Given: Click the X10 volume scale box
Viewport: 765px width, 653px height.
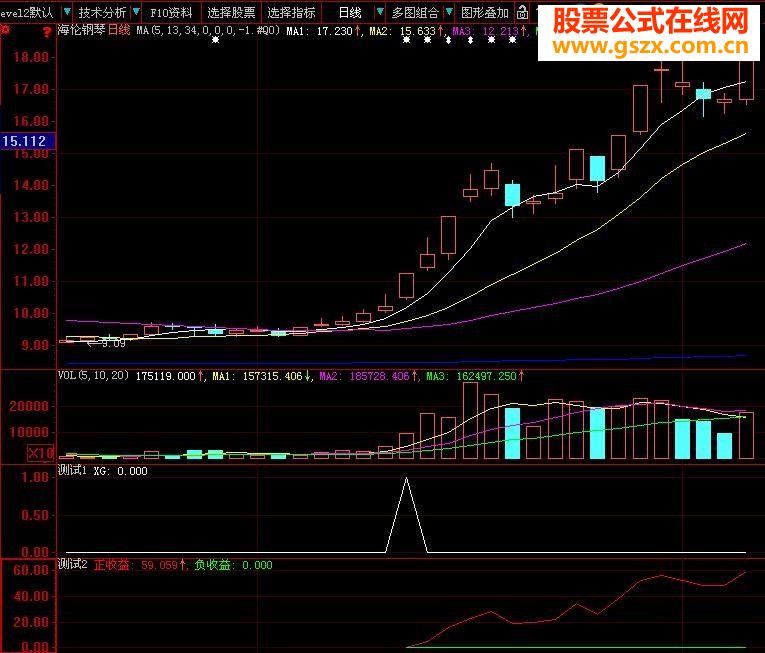Looking at the screenshot, I should tap(41, 453).
